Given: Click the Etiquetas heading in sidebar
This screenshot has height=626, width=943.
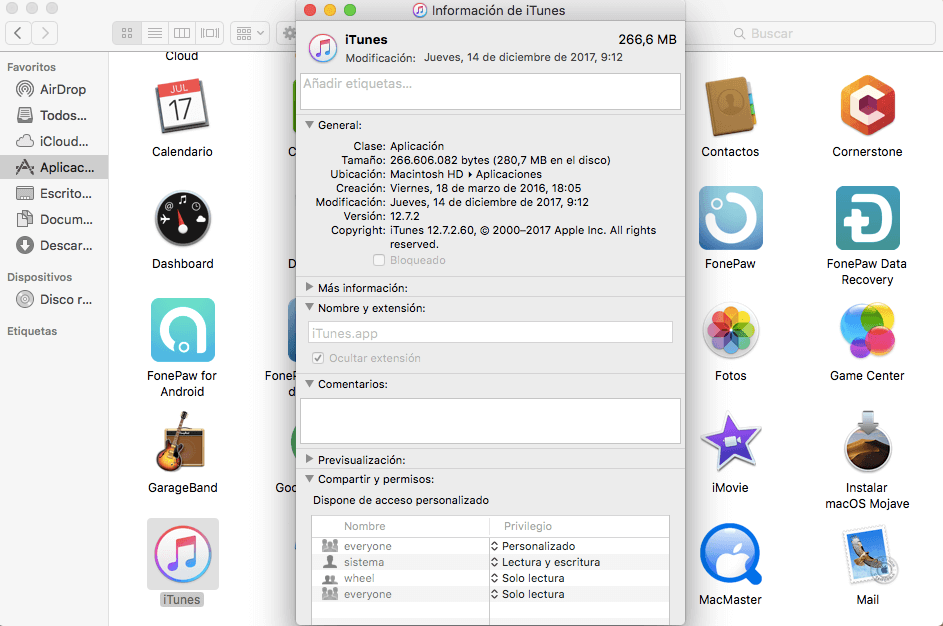Looking at the screenshot, I should (32, 331).
